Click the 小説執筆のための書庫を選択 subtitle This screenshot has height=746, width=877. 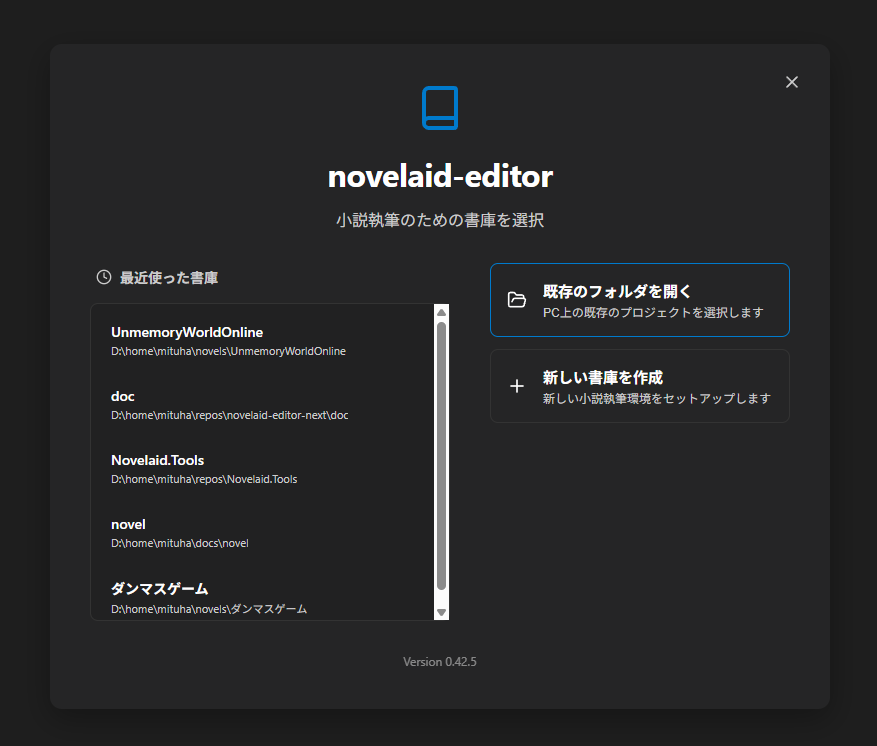[440, 220]
